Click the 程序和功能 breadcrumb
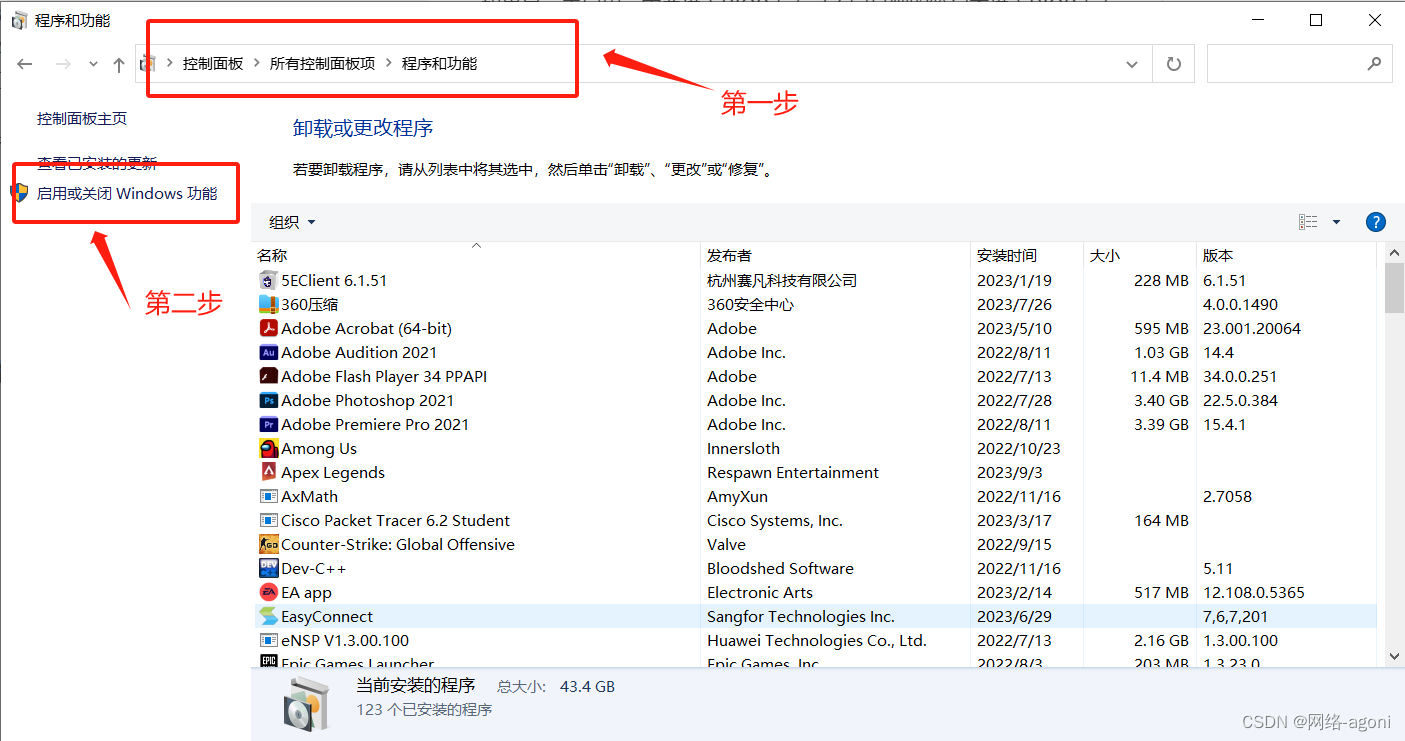 click(439, 63)
